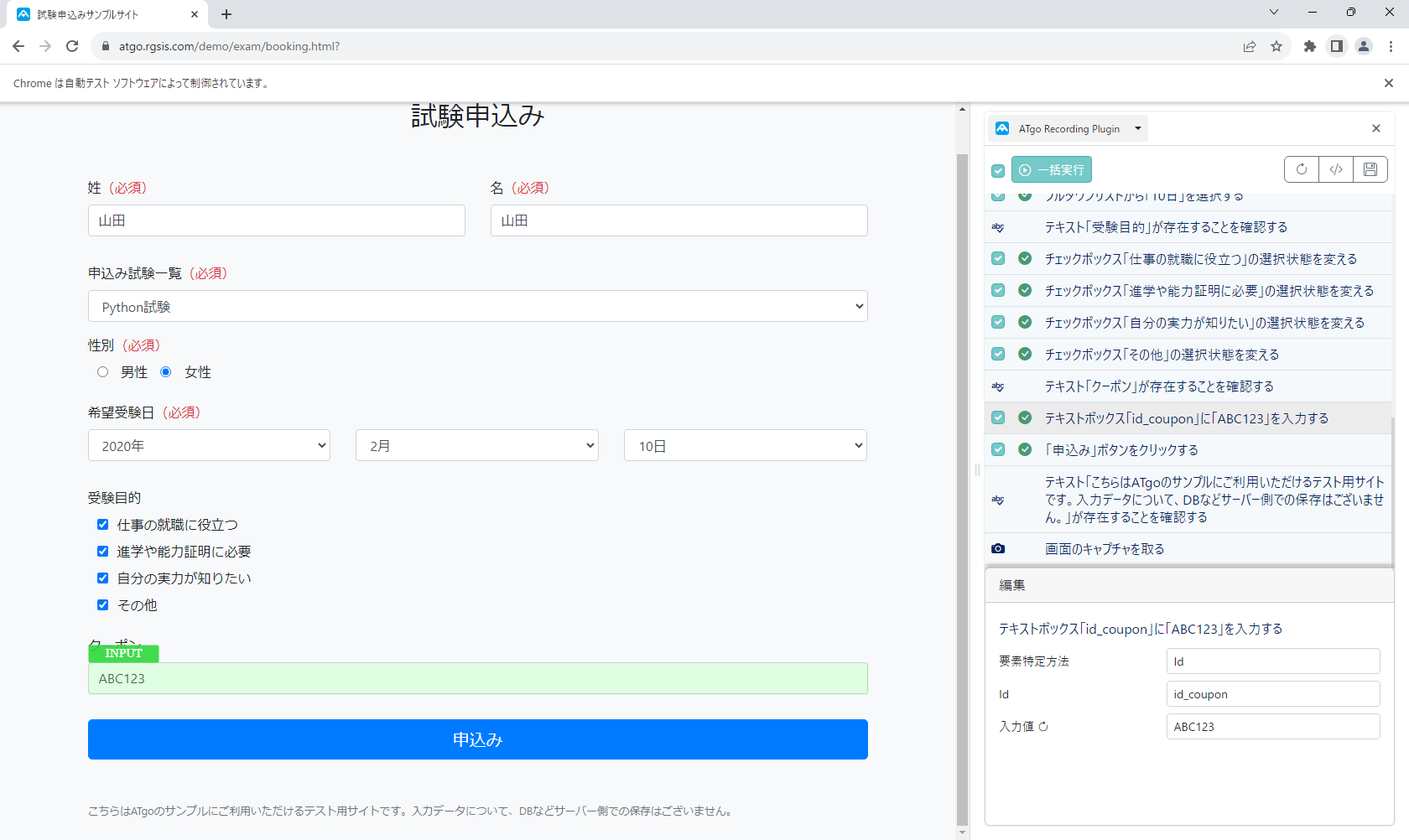
Task: Save the recording using the floppy disk icon
Action: [x=1370, y=169]
